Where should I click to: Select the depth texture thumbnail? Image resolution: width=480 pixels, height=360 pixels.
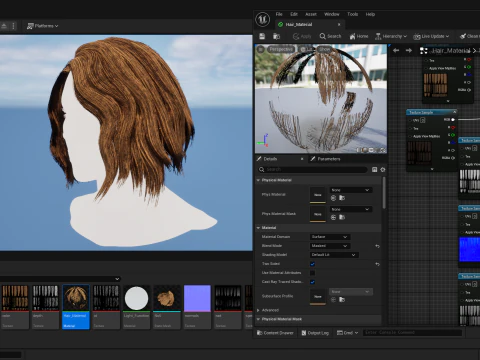pyautogui.click(x=45, y=307)
